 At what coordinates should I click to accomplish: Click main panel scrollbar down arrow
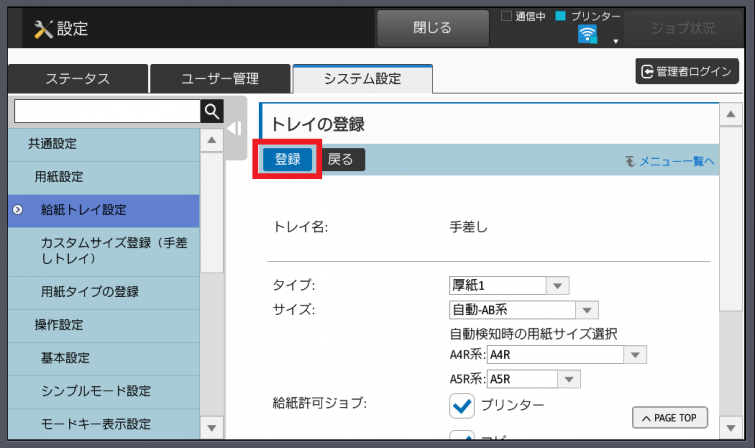731,428
